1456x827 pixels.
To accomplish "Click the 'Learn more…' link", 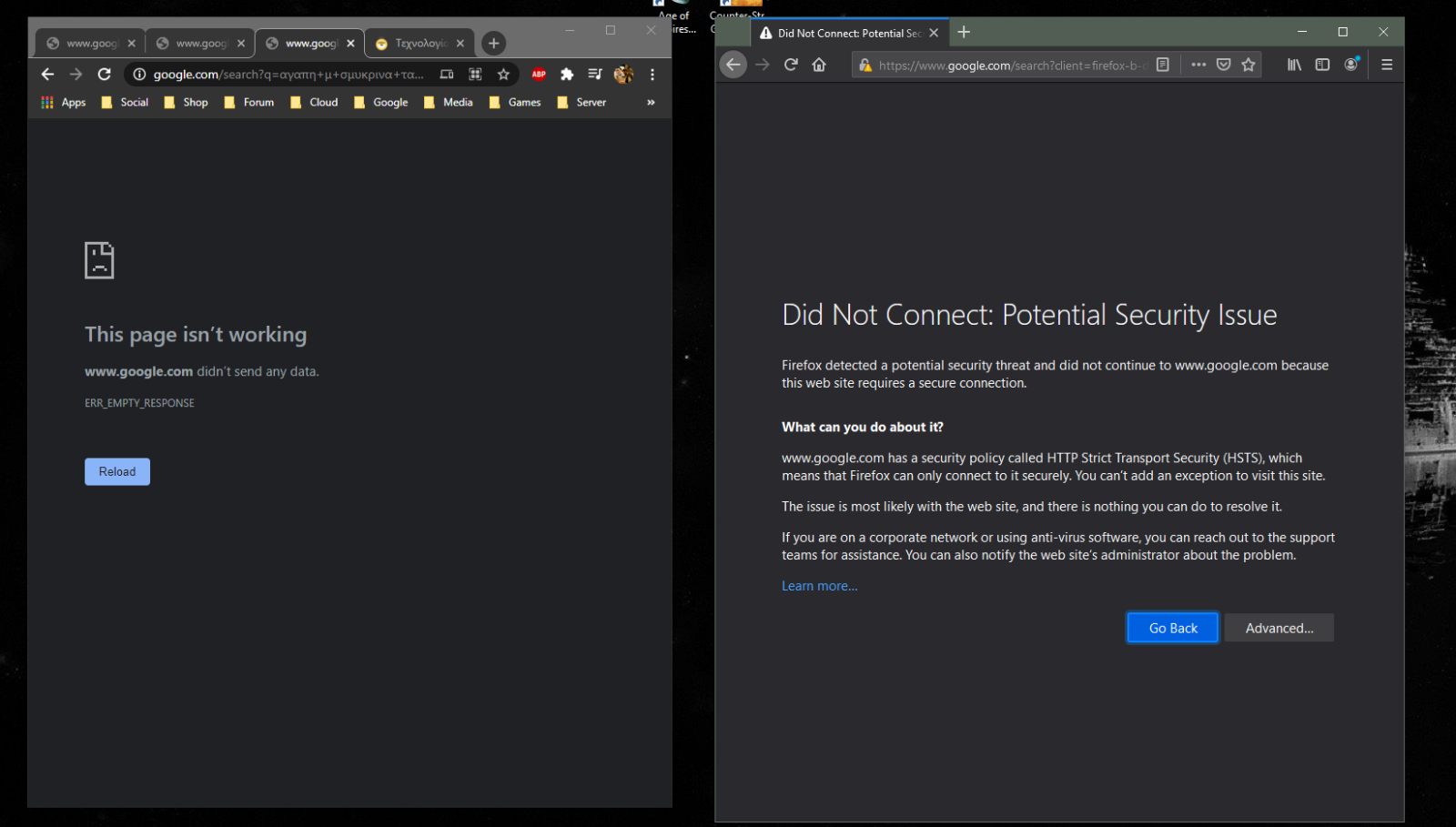I will 819,586.
